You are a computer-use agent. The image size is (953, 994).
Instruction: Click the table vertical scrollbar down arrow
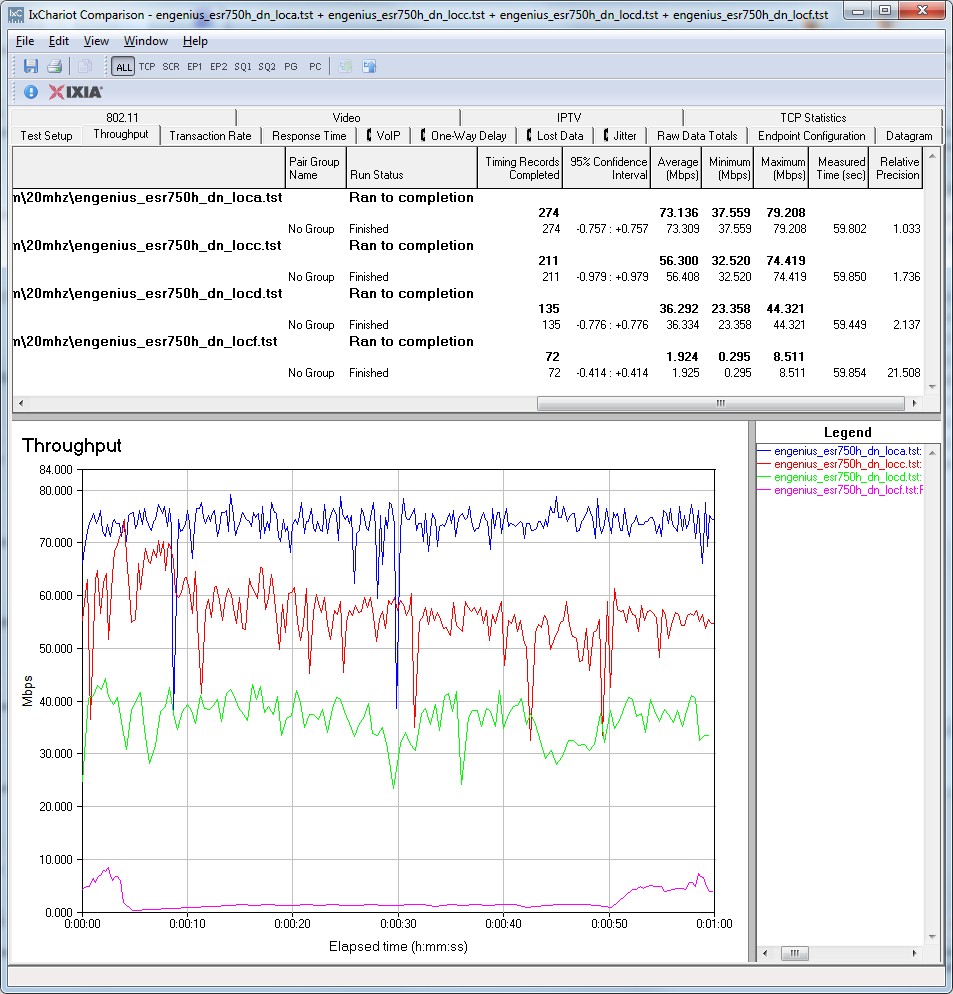(x=932, y=387)
